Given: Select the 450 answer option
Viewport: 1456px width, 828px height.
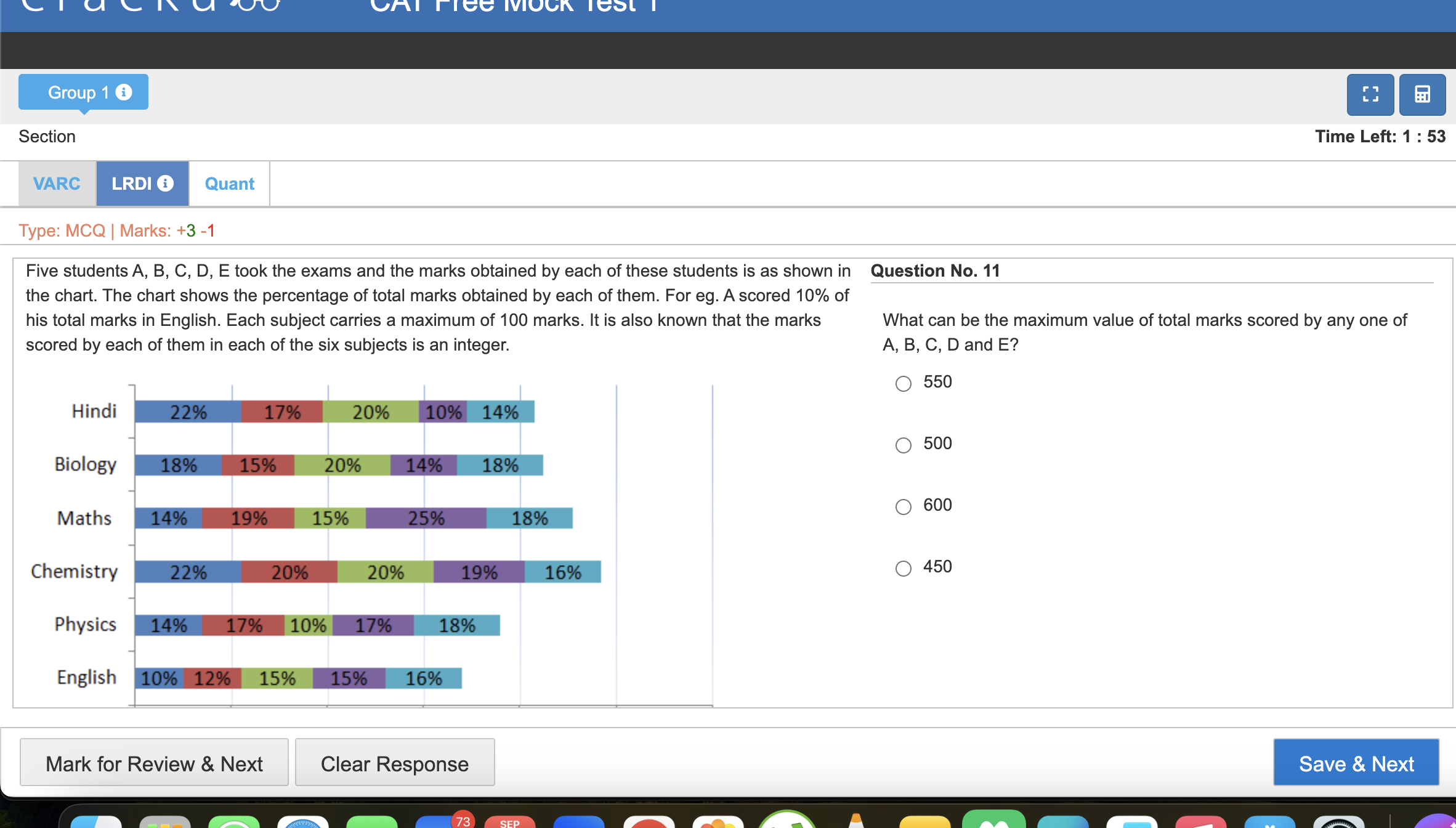Looking at the screenshot, I should [x=903, y=568].
